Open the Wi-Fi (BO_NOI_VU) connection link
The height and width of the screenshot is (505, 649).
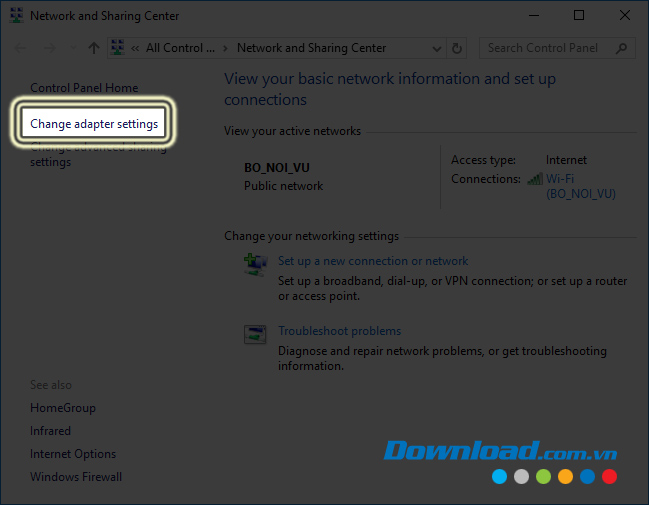click(x=580, y=187)
